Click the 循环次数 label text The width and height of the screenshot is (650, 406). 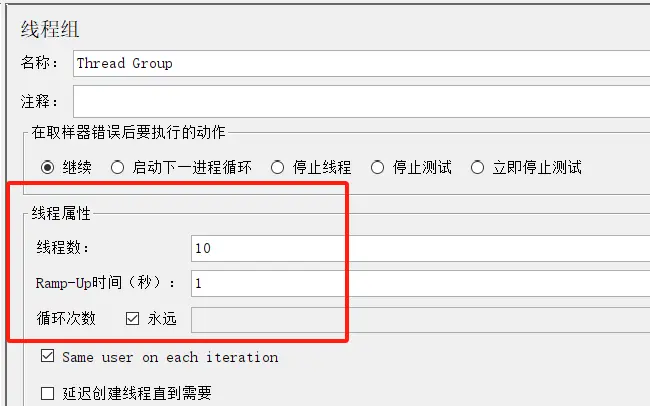point(65,319)
